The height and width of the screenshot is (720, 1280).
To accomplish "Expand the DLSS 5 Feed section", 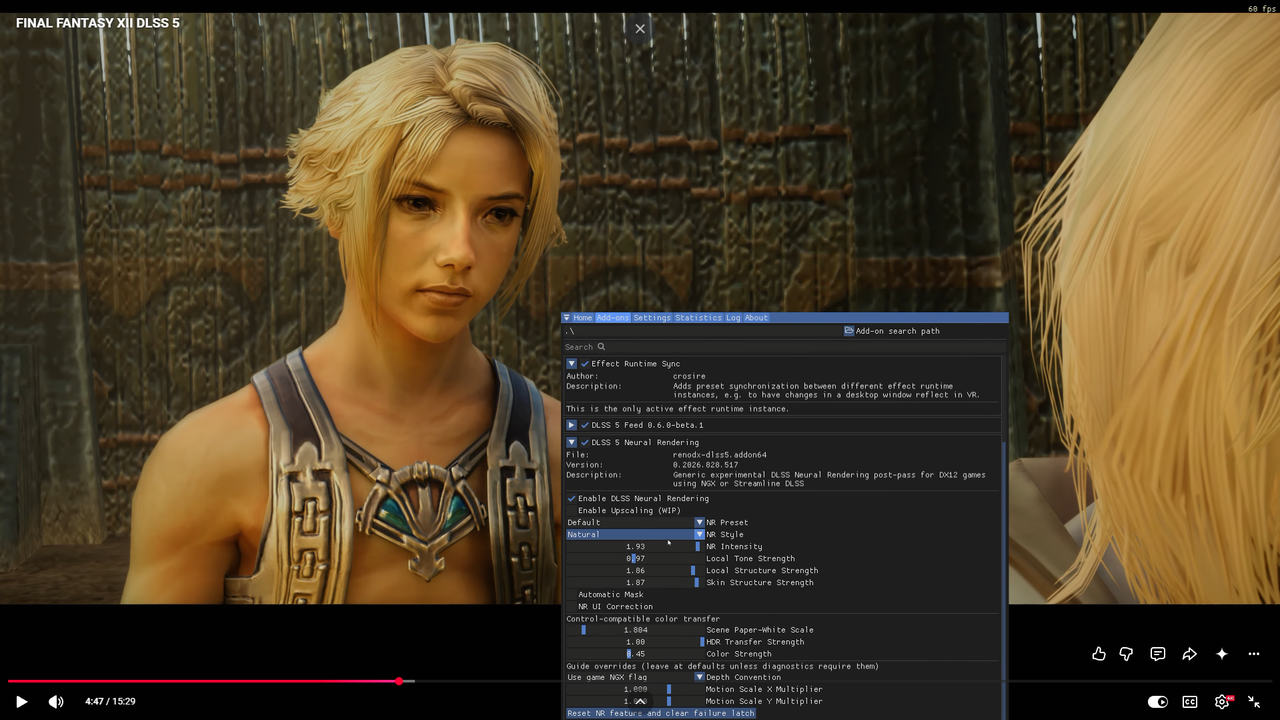I will tap(571, 425).
